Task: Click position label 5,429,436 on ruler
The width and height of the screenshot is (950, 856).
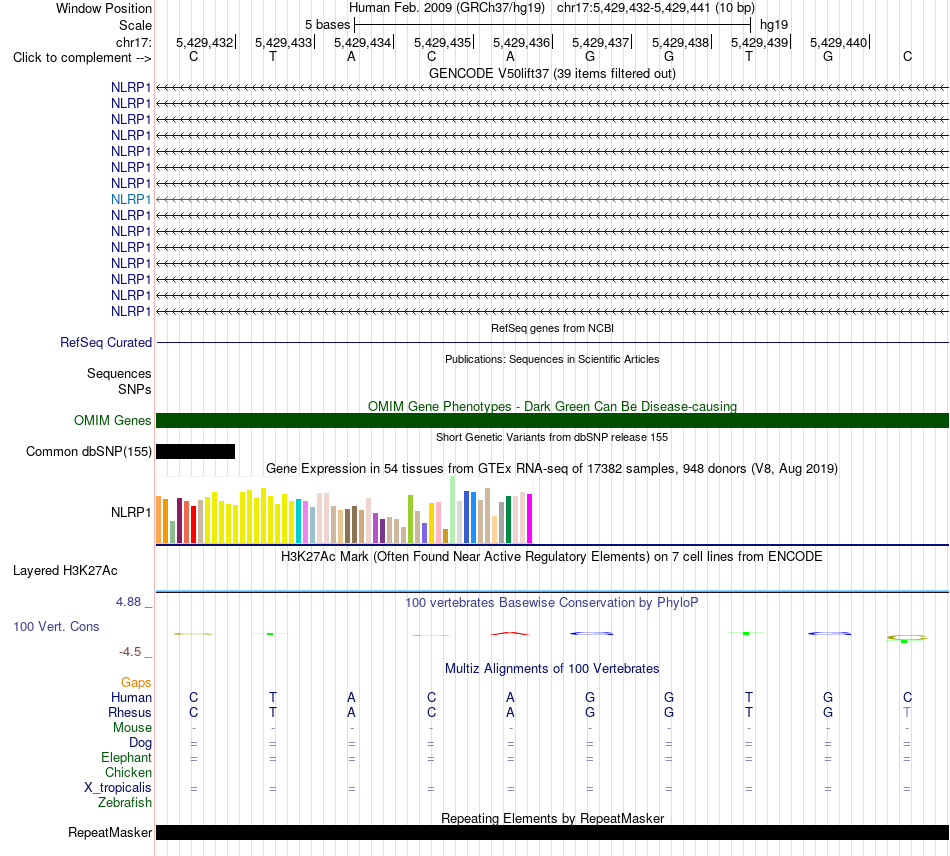Action: [521, 42]
